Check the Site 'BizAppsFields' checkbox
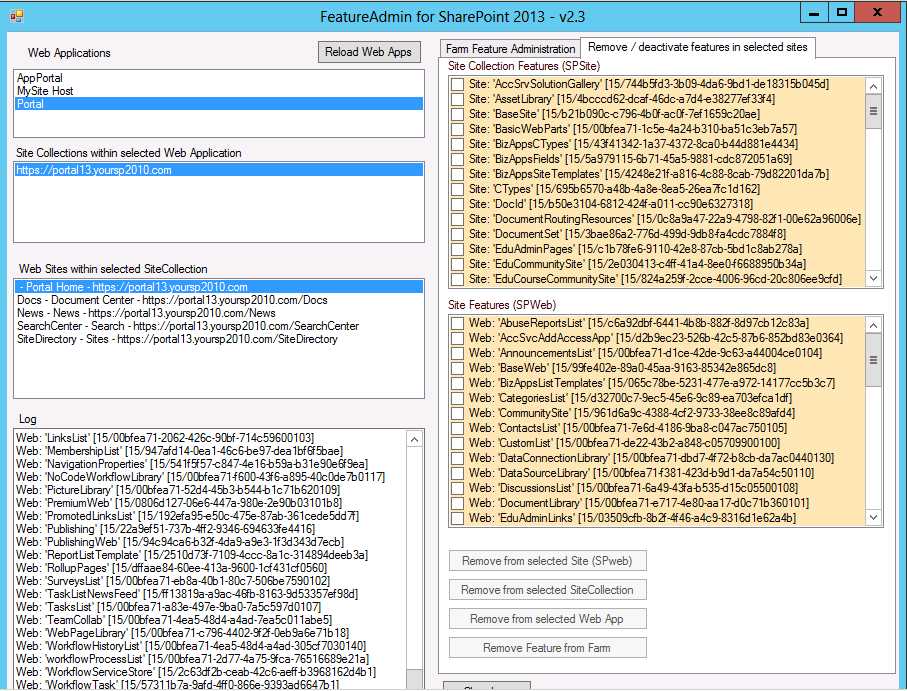This screenshot has height=691, width=907. pyautogui.click(x=458, y=160)
